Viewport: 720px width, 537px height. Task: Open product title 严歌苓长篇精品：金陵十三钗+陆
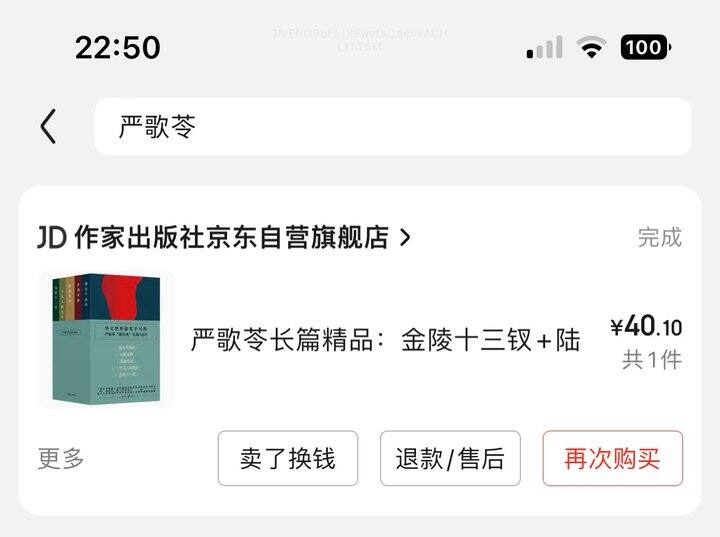(x=385, y=340)
